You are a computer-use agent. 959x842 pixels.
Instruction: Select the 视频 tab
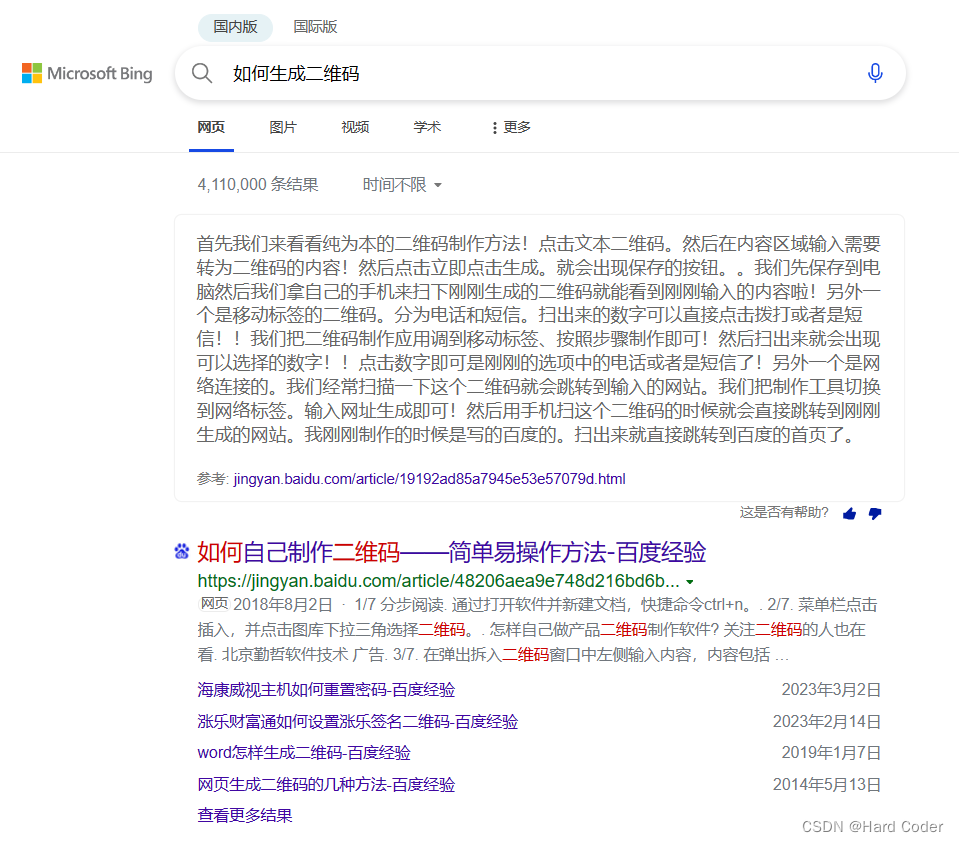355,127
